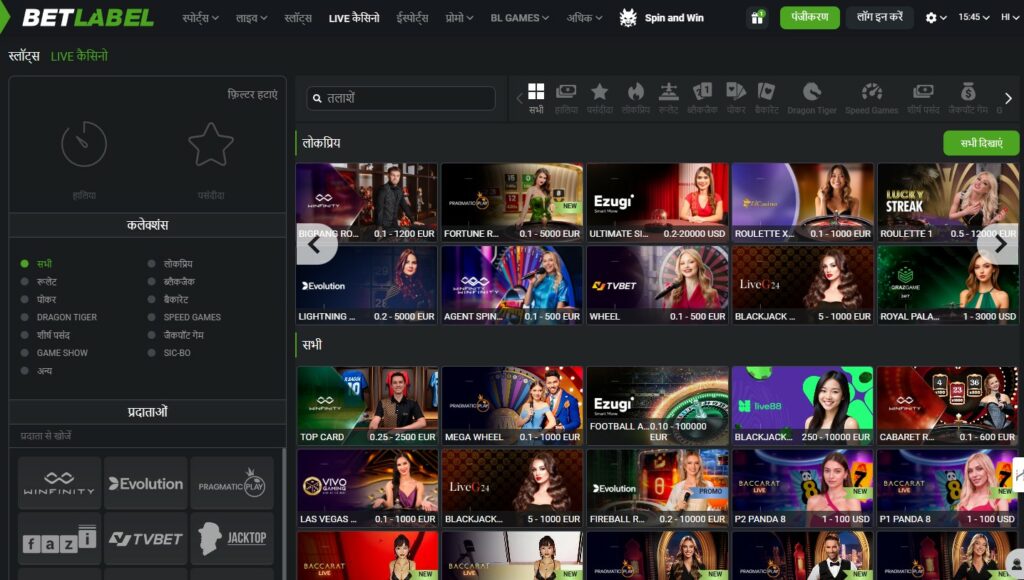Open the पसंदीदा star category in top bar
Image resolution: width=1024 pixels, height=580 pixels.
click(x=600, y=99)
